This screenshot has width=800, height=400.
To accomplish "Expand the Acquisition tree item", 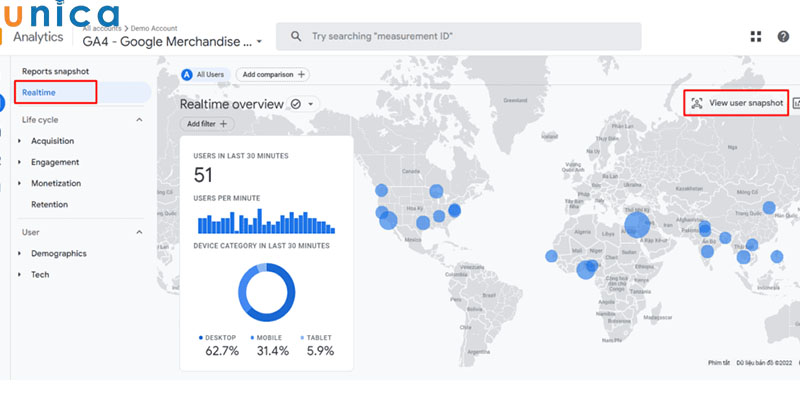I will [x=20, y=141].
